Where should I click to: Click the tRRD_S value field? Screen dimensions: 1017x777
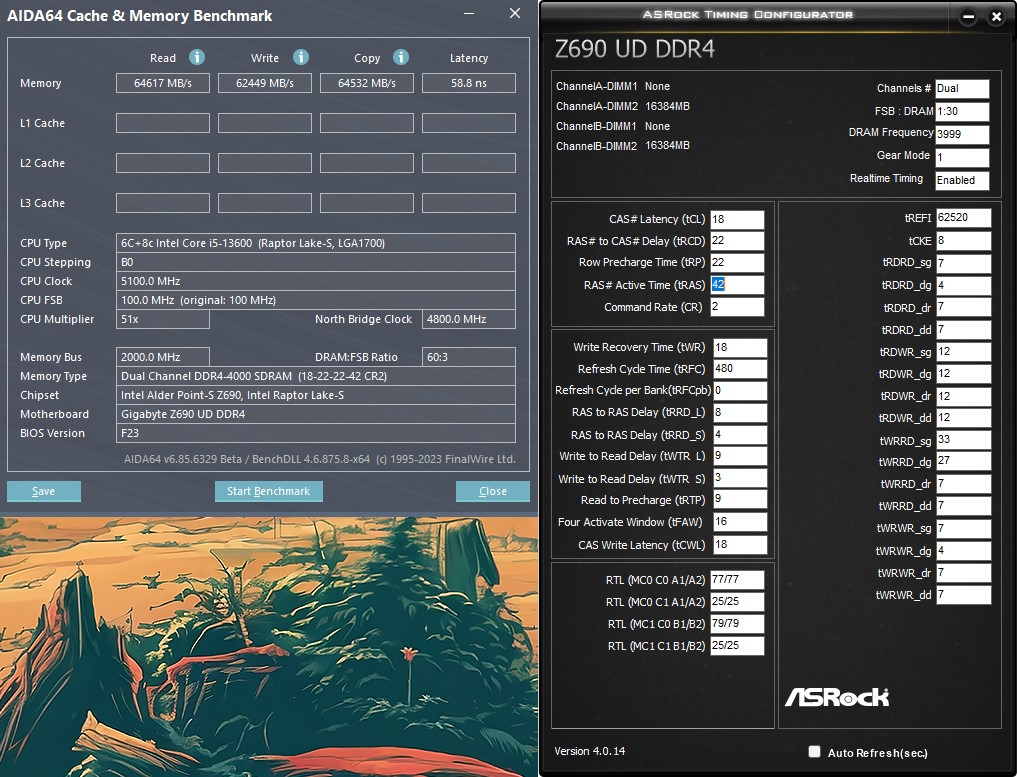740,435
